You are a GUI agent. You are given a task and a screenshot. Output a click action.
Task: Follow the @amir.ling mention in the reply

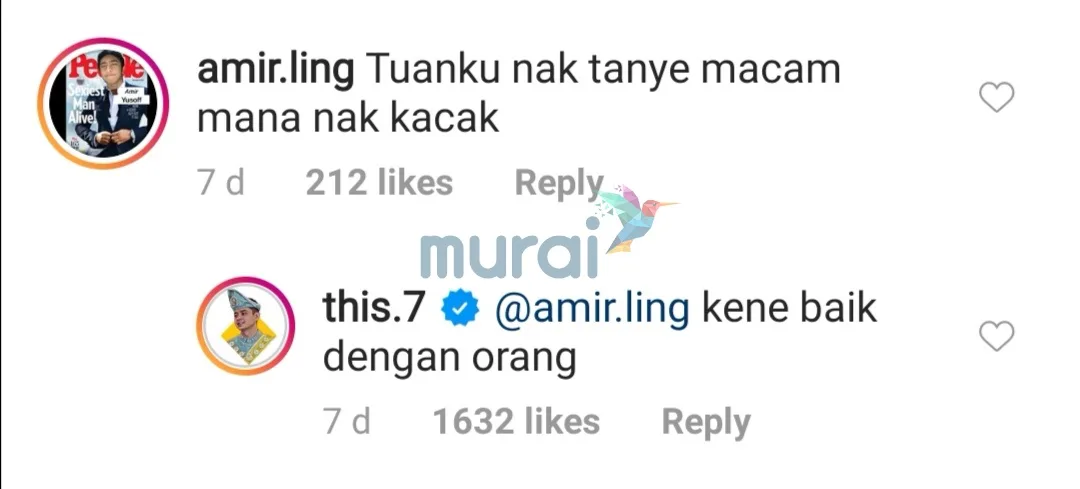coord(592,311)
